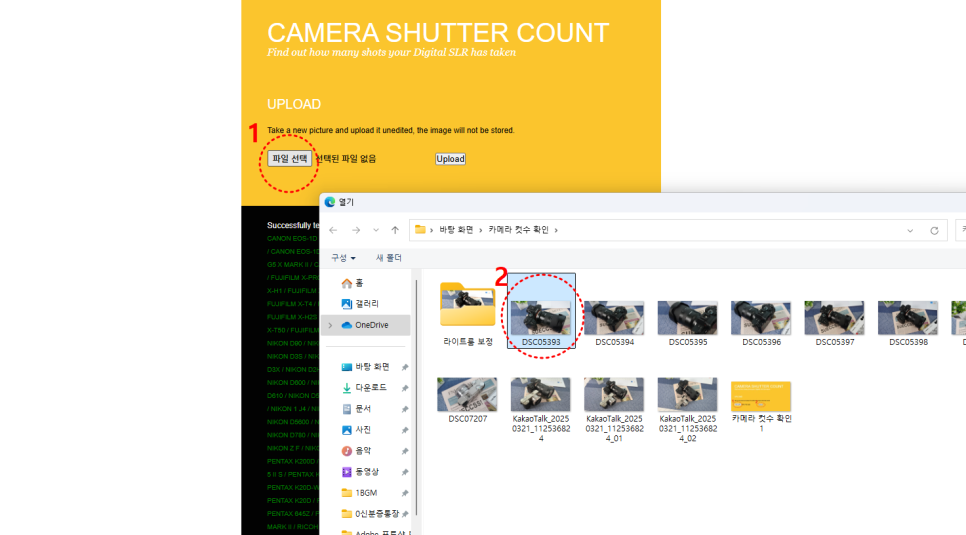Image resolution: width=966 pixels, height=535 pixels.
Task: Click 새 폴더 (New folder) in toolbar
Action: tap(387, 258)
